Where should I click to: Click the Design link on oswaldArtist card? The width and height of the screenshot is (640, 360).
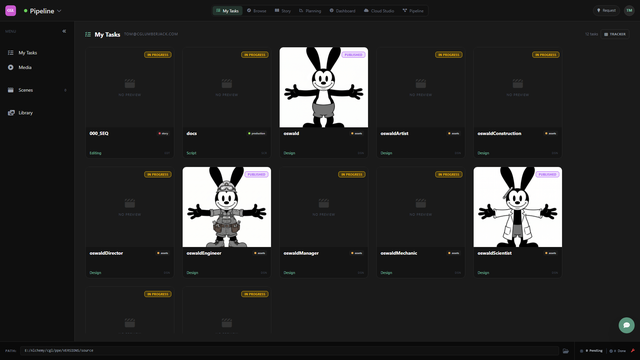[x=387, y=153]
